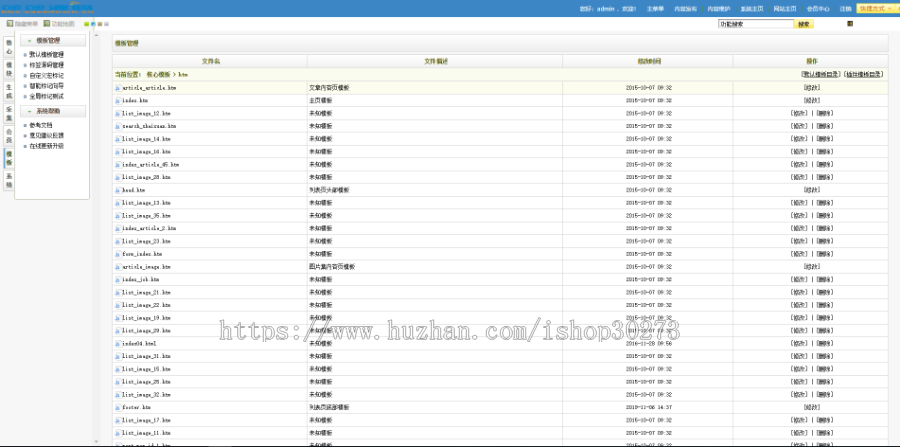Click the file icon beside list_image_17.htm

[x=118, y=420]
